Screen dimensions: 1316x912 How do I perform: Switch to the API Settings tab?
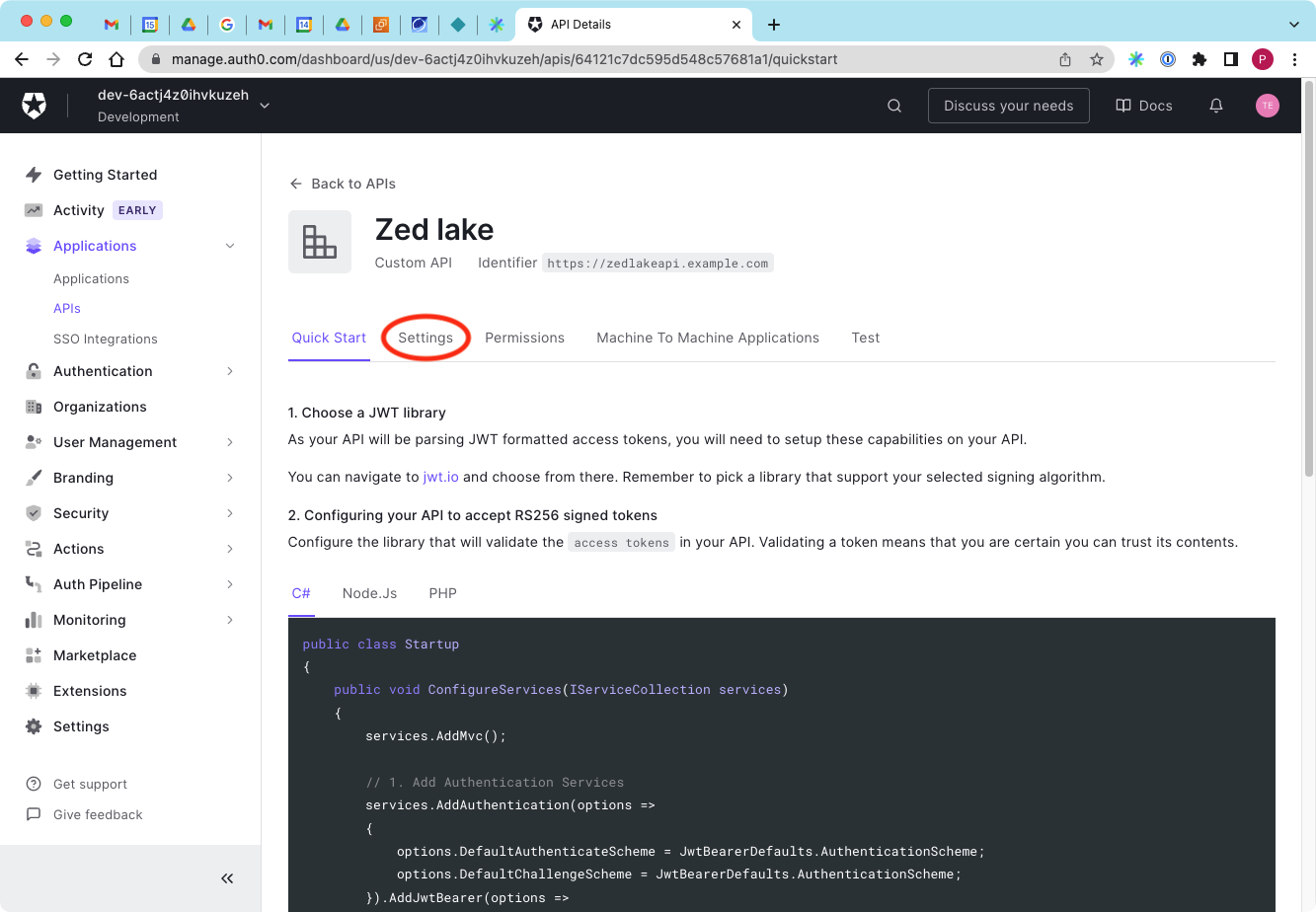click(x=426, y=338)
